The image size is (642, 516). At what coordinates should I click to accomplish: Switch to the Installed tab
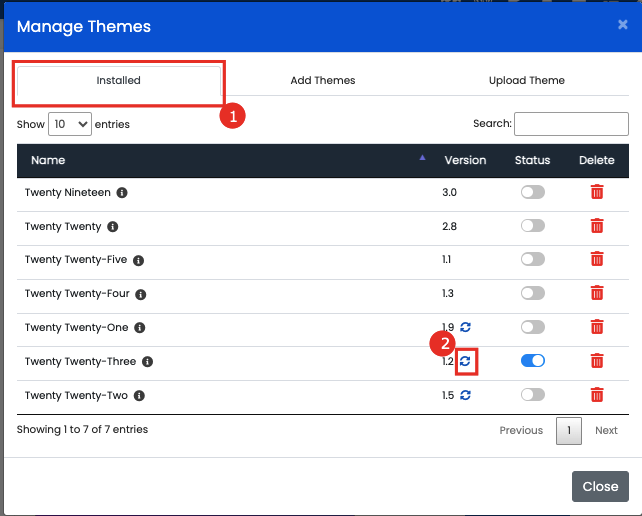(x=119, y=81)
